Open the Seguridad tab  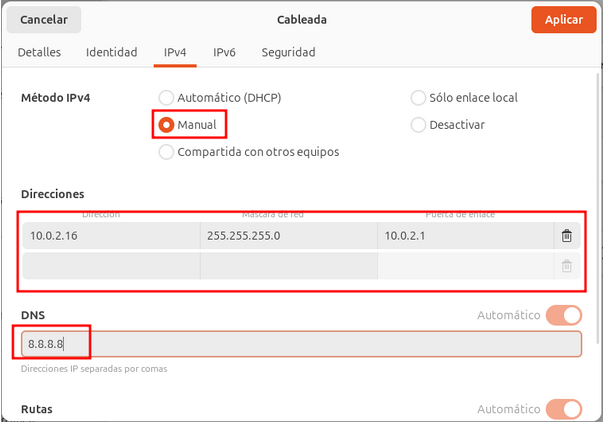click(x=288, y=52)
